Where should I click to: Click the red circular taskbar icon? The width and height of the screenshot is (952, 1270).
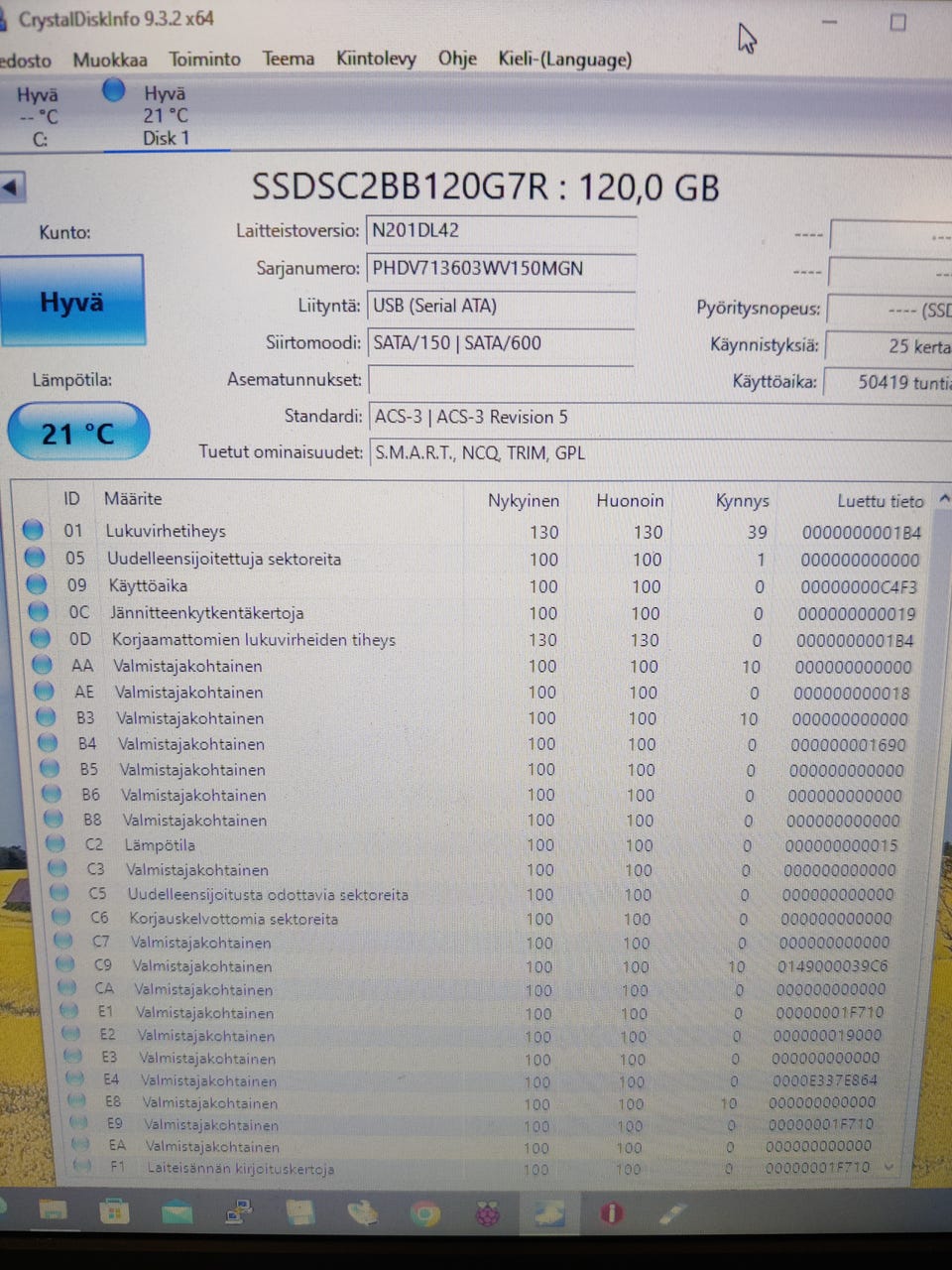(x=611, y=1212)
